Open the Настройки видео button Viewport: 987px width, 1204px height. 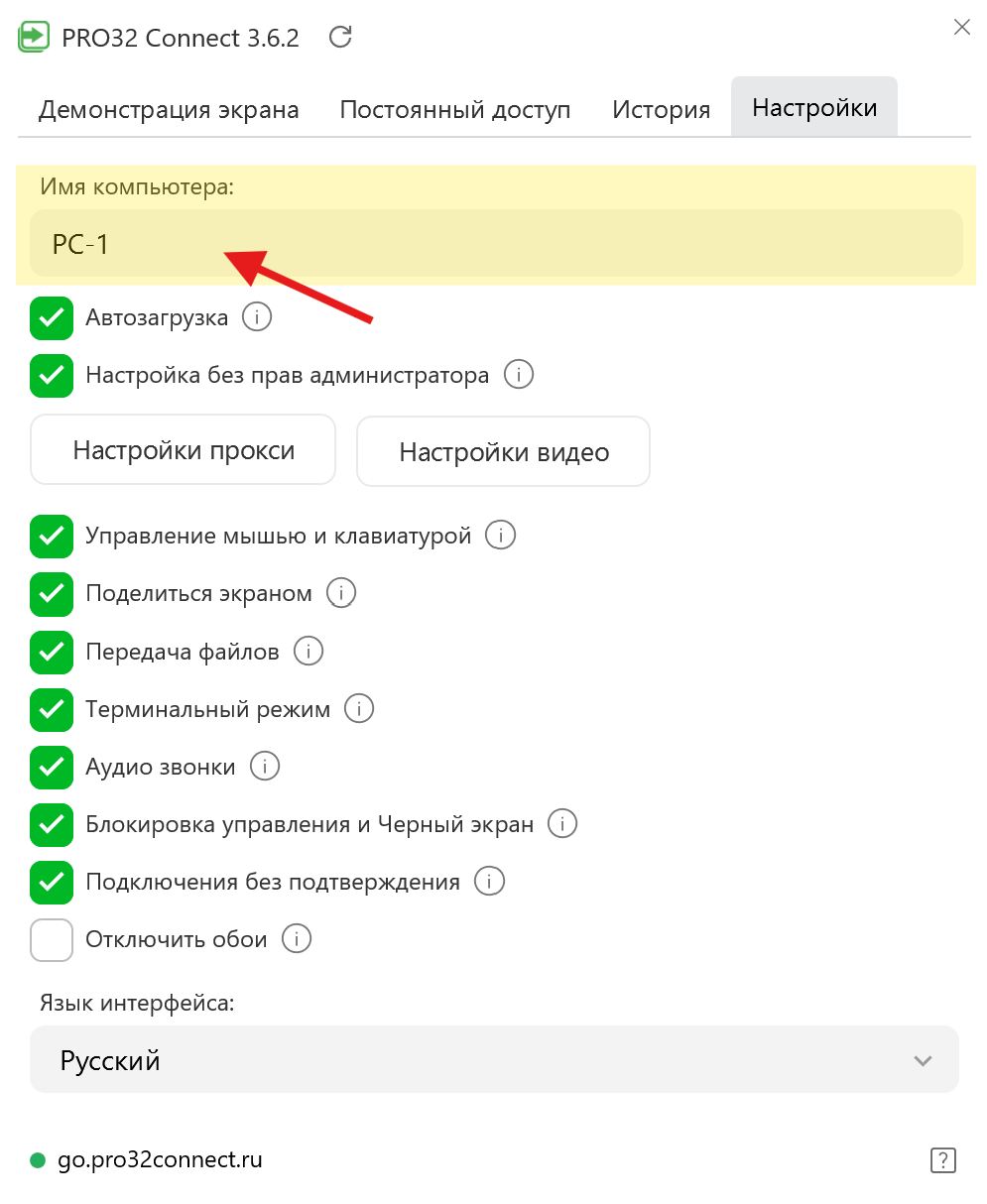click(503, 452)
